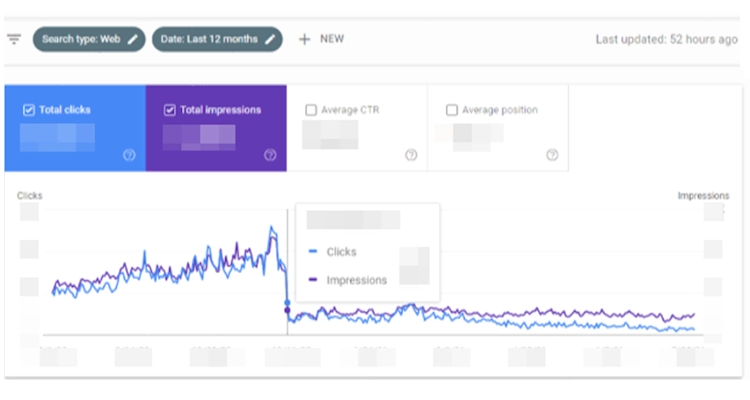Click the Impressions label in chart tooltip
The image size is (750, 400).
click(x=356, y=280)
